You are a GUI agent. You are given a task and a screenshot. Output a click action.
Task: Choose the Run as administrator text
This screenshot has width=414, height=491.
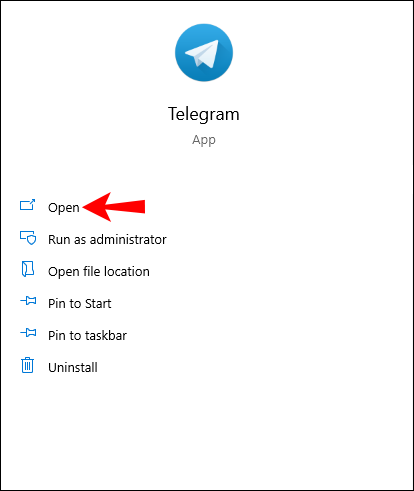tap(107, 239)
